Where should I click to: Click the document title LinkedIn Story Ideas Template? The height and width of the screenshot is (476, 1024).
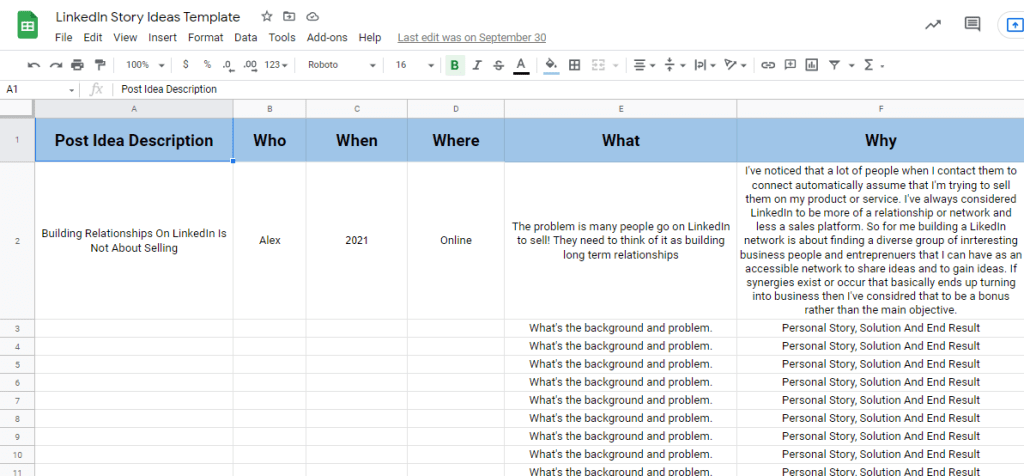coord(148,17)
